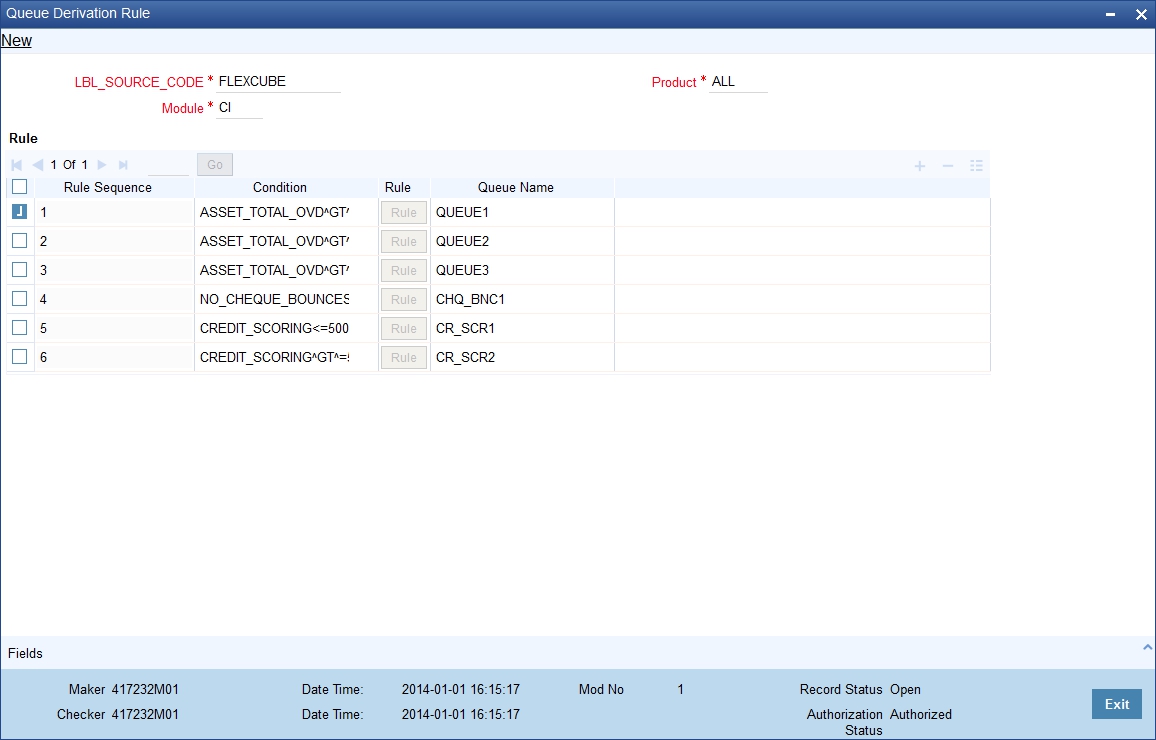Check the checkbox for rule sequence 3
Screen dimensions: 1156x740
click(20, 270)
